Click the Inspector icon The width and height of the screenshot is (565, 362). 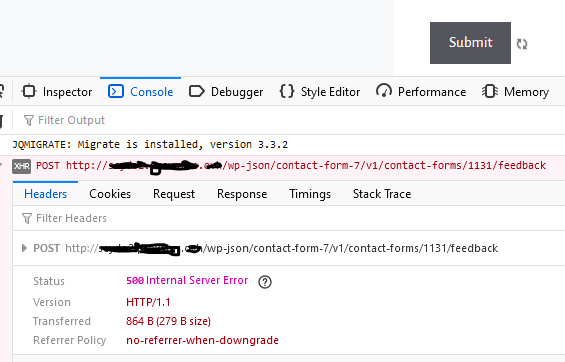coord(29,91)
